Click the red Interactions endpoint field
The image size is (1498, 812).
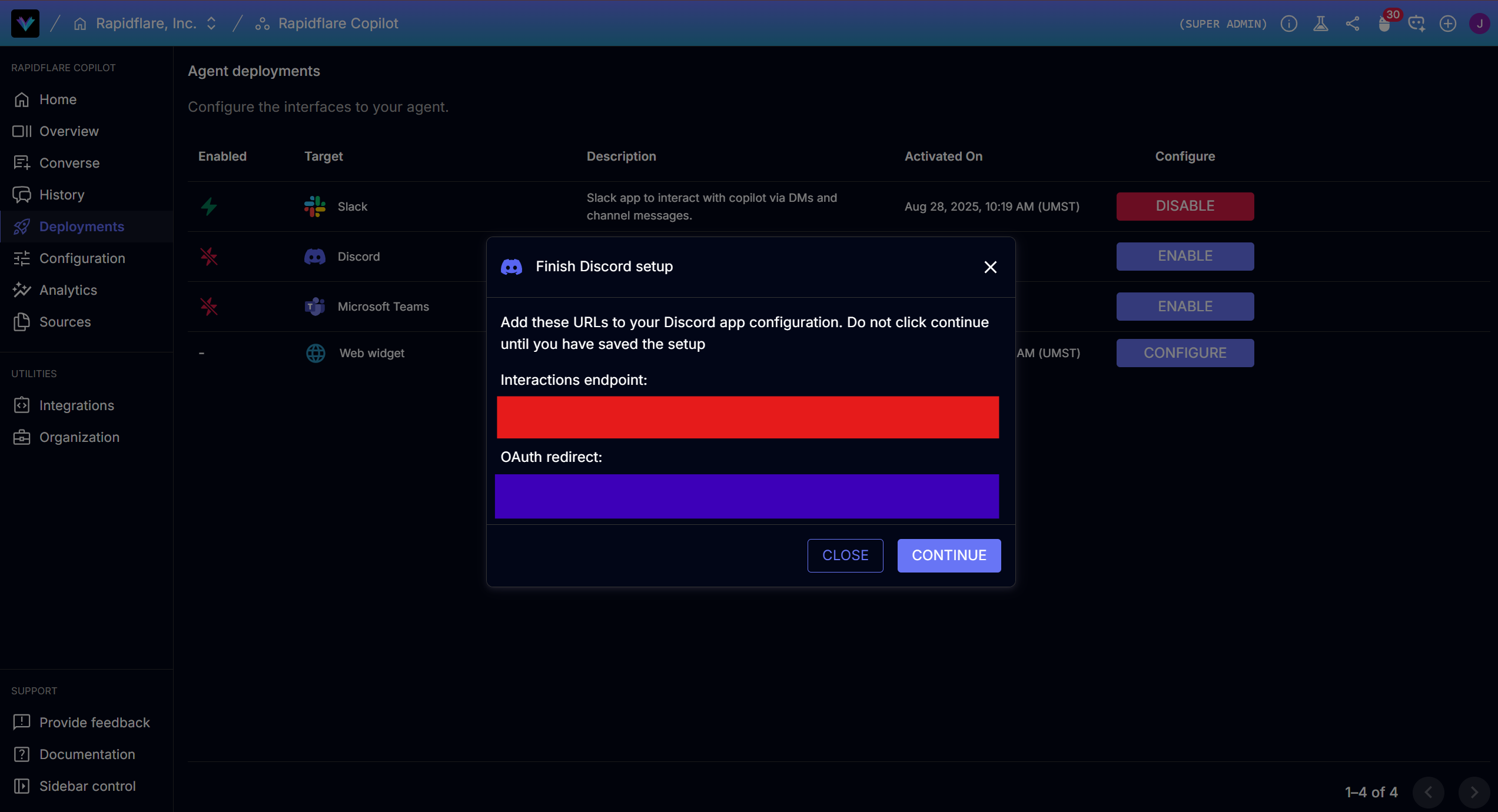[747, 417]
